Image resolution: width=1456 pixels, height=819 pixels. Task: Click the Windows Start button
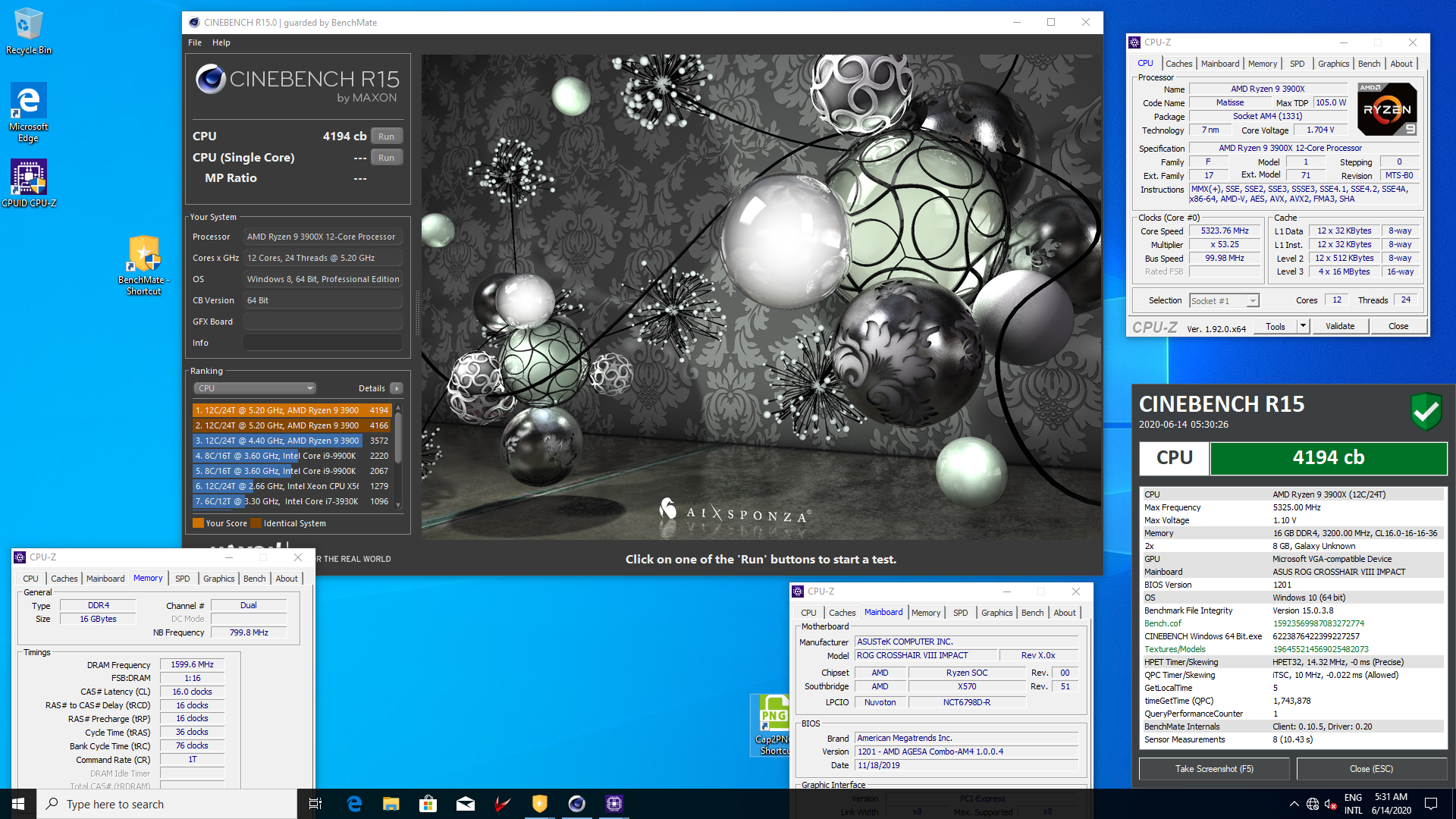tap(18, 804)
